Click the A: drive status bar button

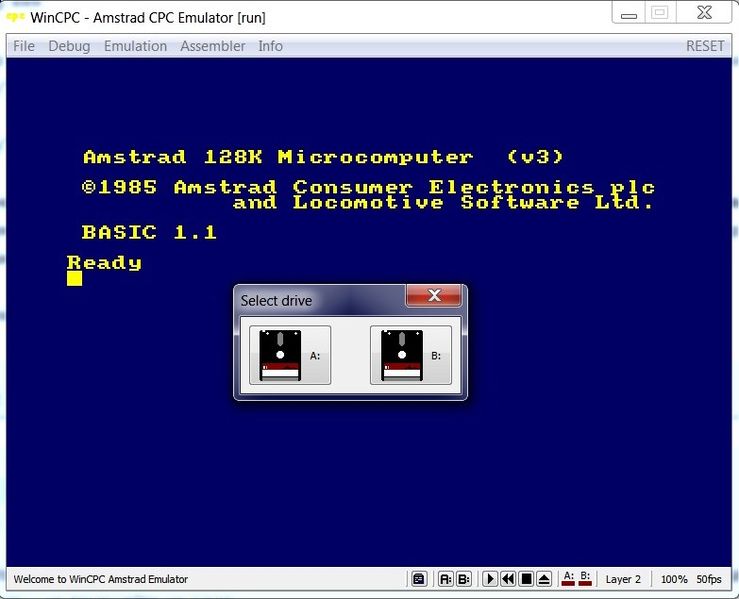click(x=445, y=579)
